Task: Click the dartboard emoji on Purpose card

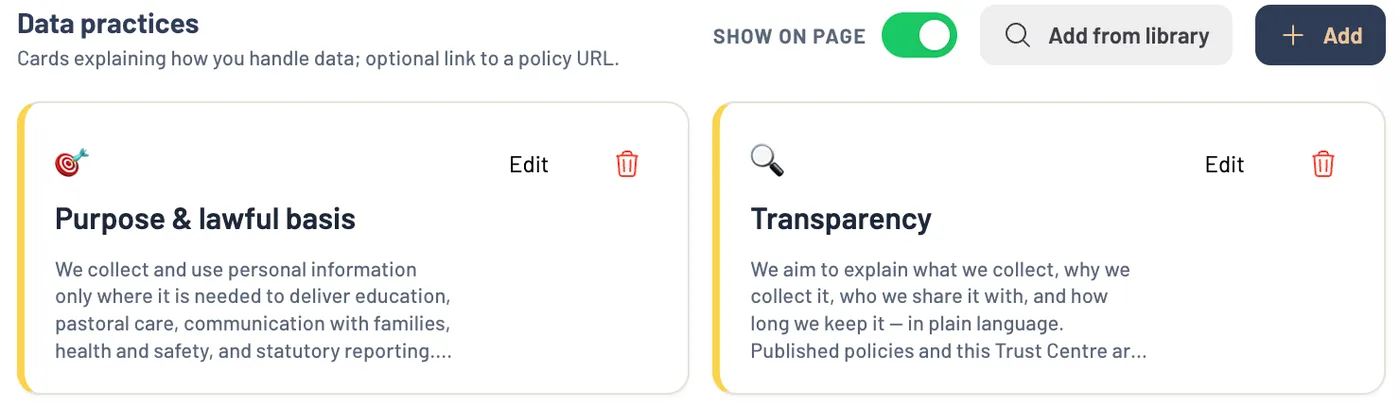Action: (x=72, y=162)
